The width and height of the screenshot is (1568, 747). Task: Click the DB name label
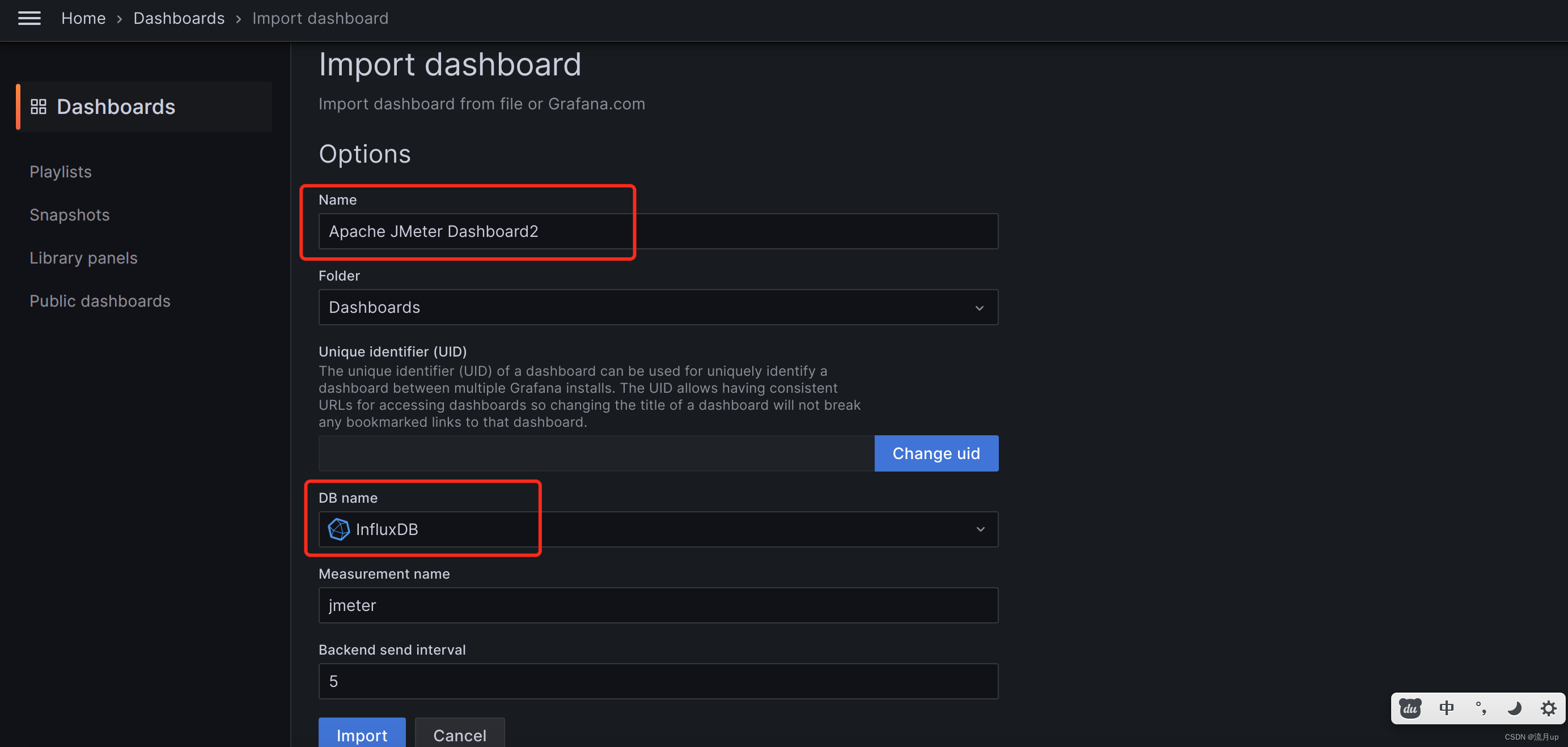(x=347, y=498)
